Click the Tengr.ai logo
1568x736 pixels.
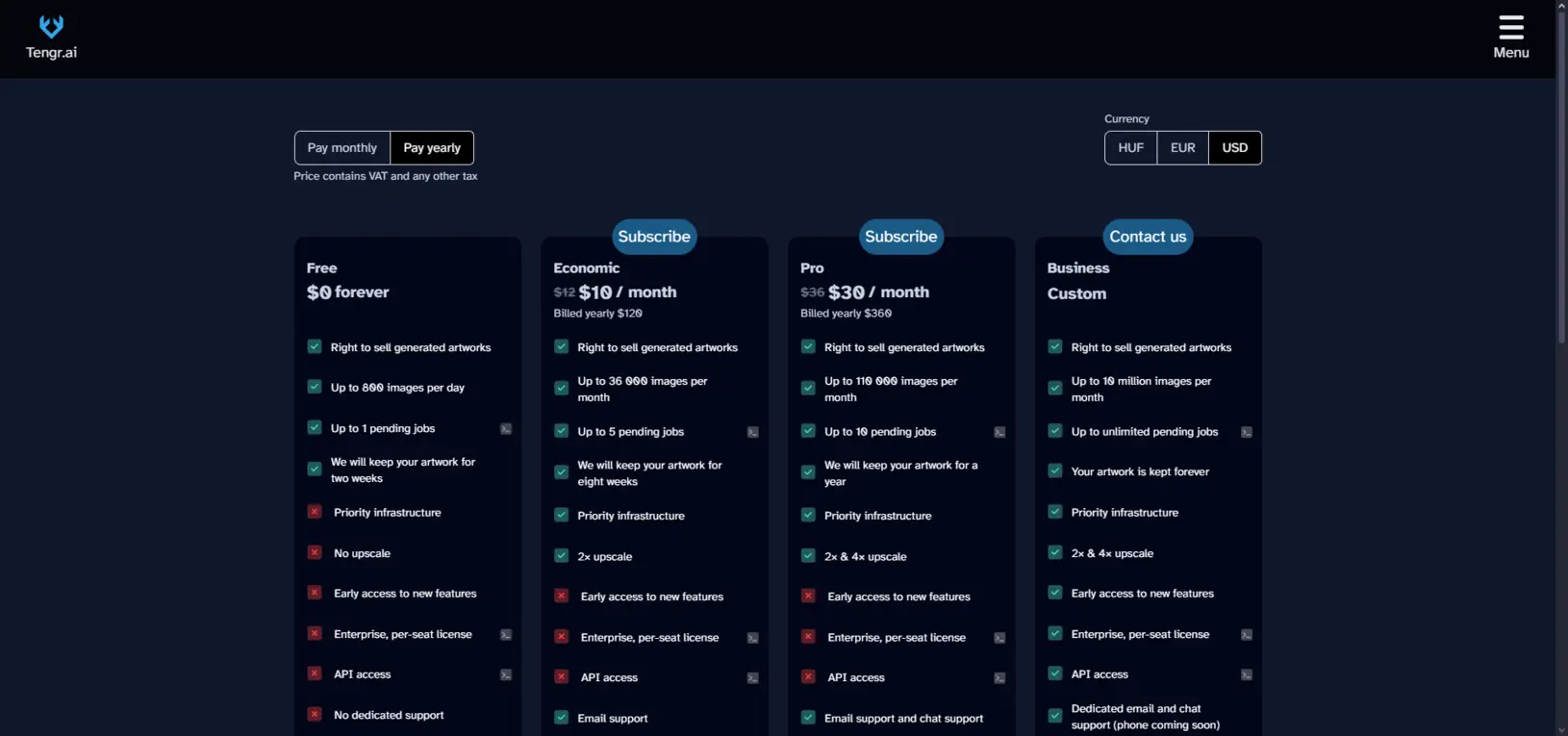[x=51, y=38]
